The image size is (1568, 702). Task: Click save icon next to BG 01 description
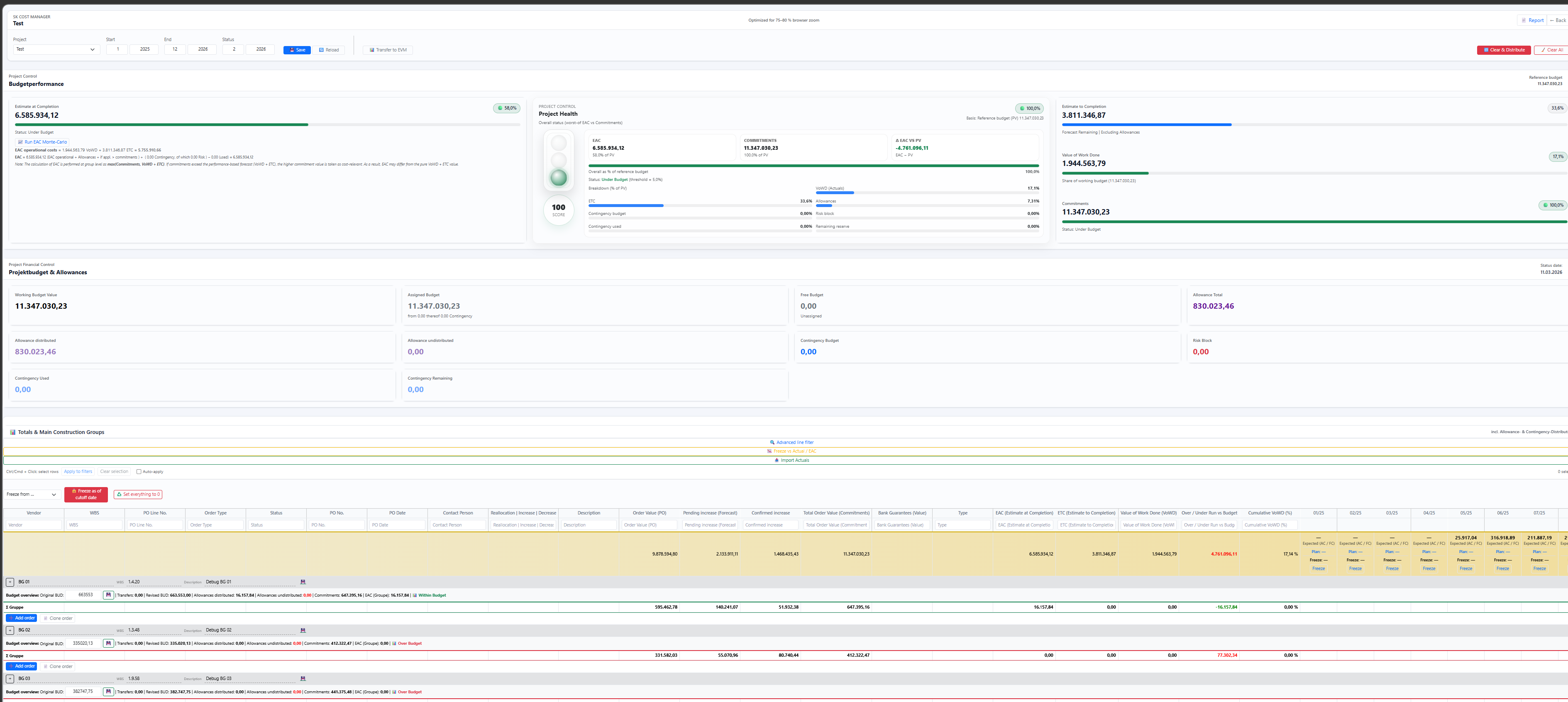pos(303,582)
